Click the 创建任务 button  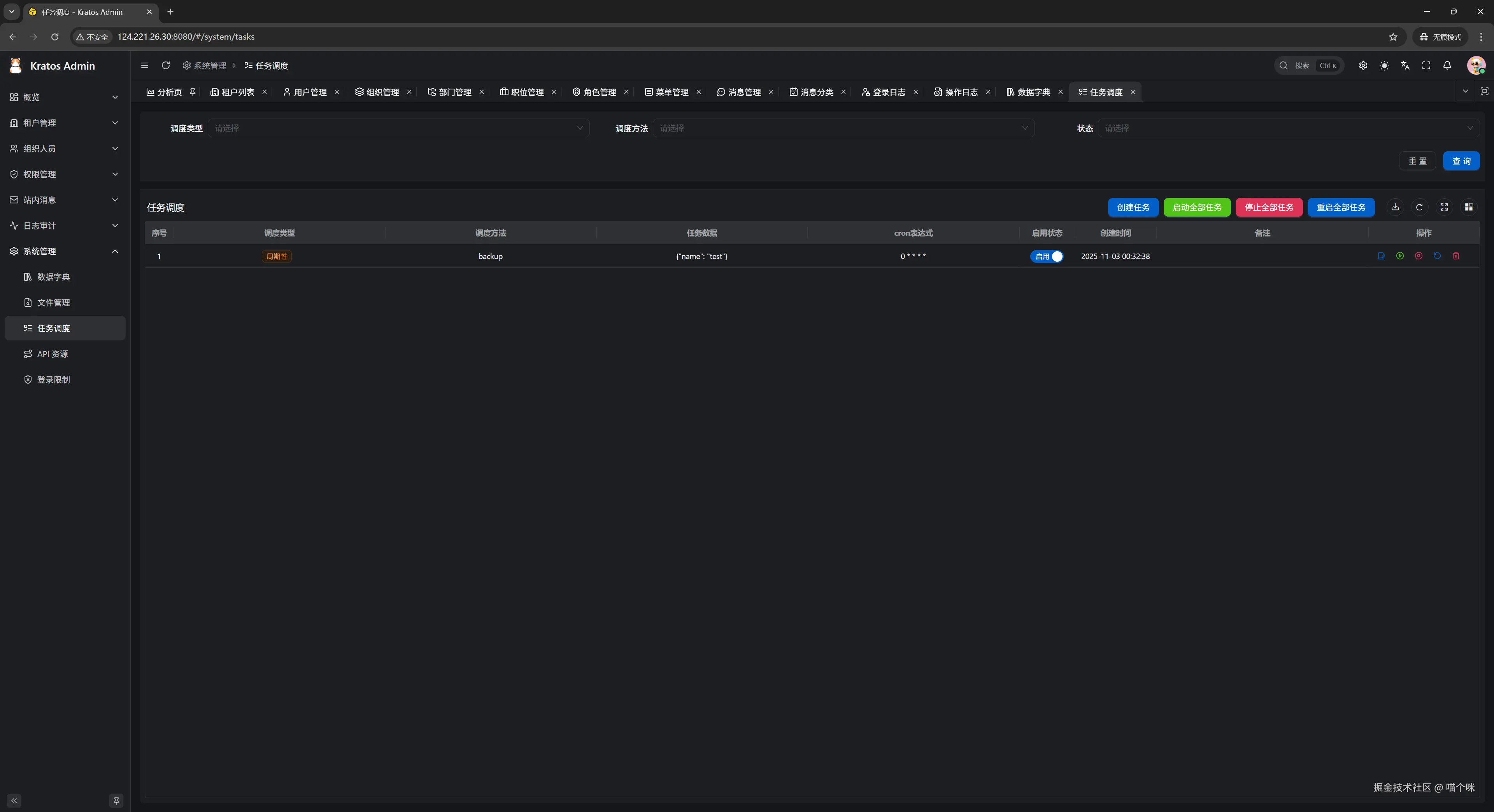[1133, 207]
